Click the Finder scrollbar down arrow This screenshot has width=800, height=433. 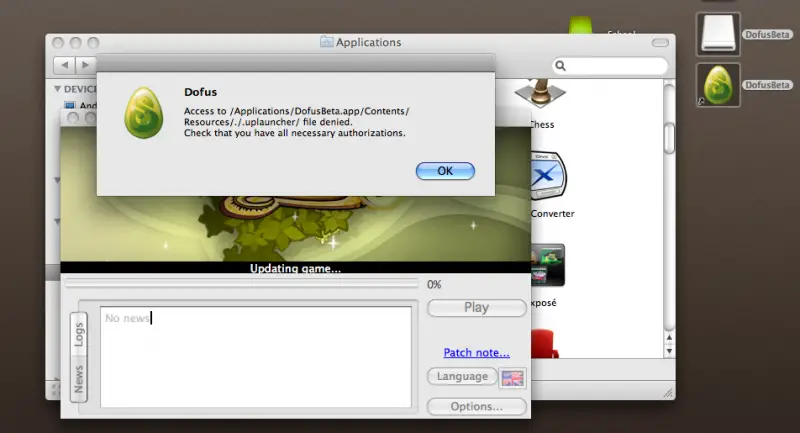point(669,351)
